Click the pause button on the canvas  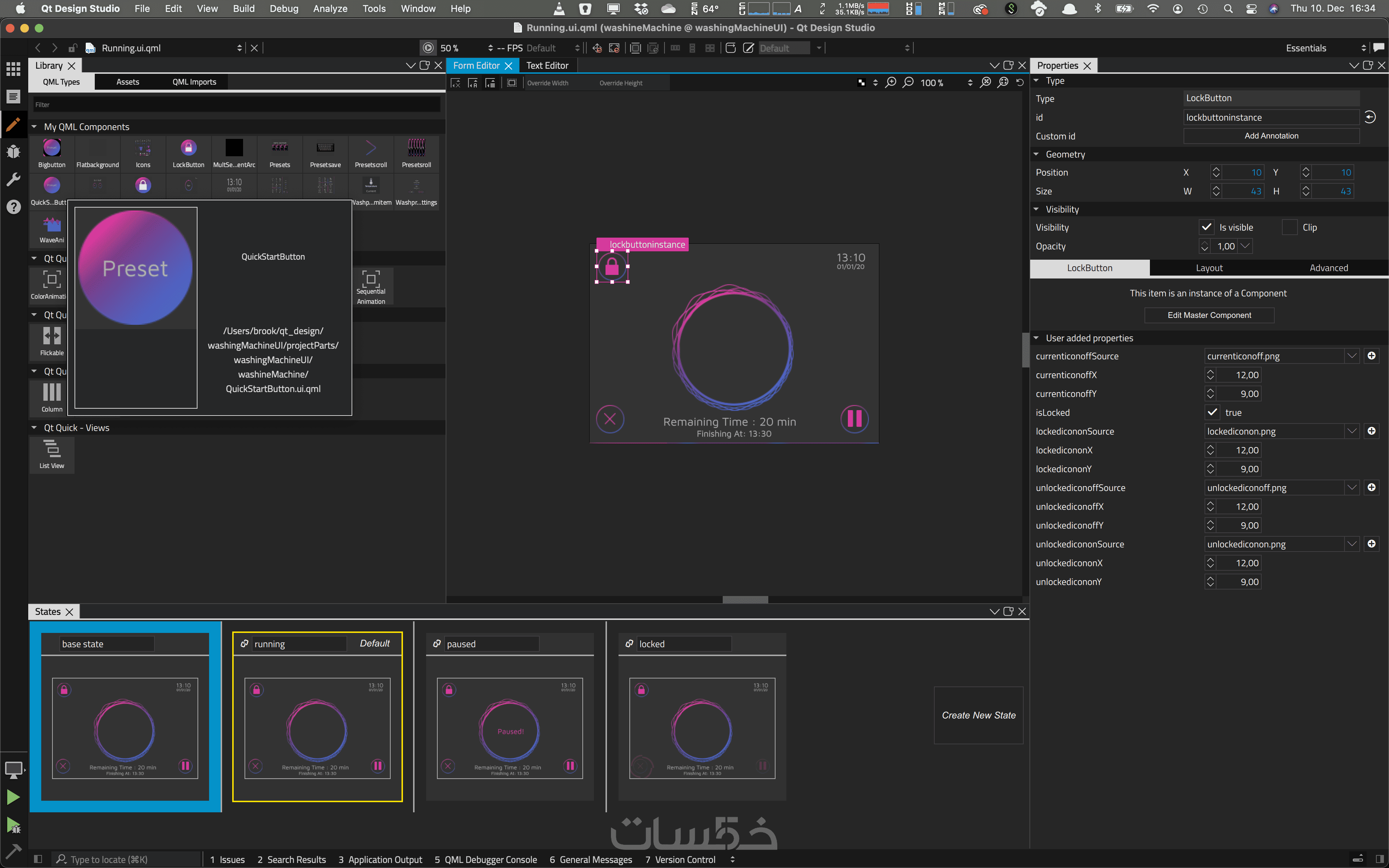click(x=854, y=418)
